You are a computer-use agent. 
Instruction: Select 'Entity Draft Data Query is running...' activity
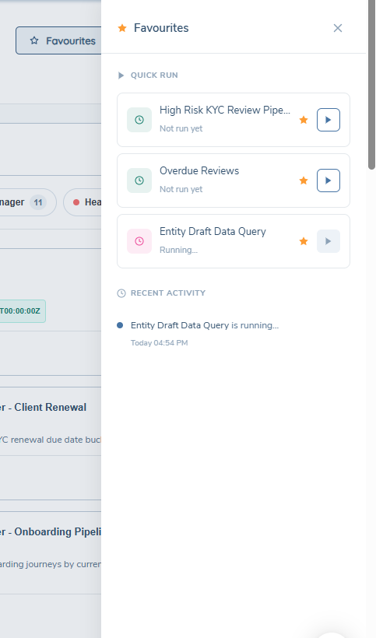pyautogui.click(x=204, y=326)
